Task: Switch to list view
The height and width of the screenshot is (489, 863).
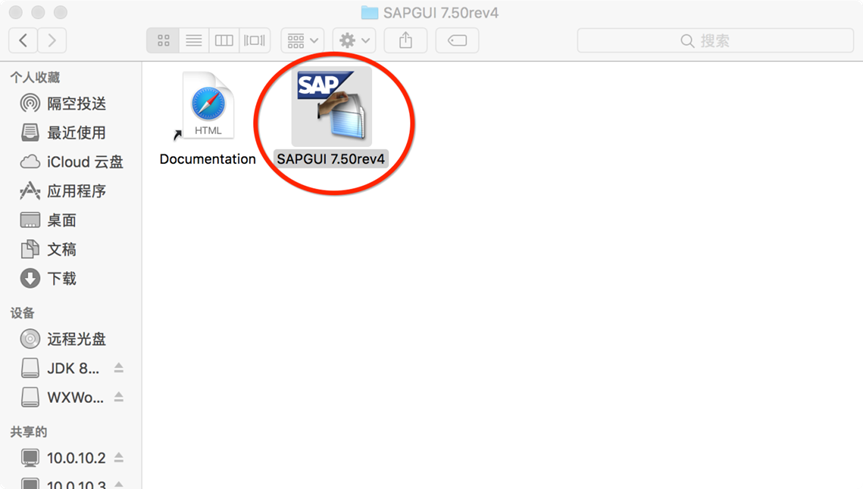Action: click(x=194, y=40)
